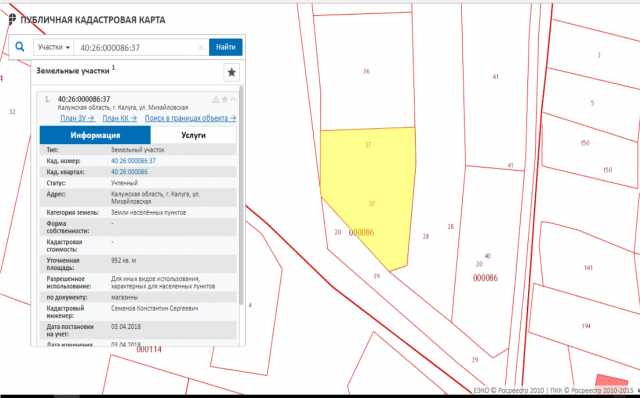Clear the search field with the X
Screen dimensions: 640x398
201,48
